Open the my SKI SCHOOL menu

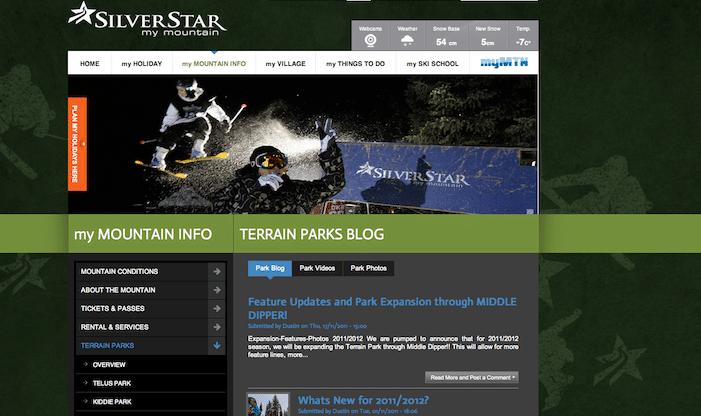[x=432, y=63]
